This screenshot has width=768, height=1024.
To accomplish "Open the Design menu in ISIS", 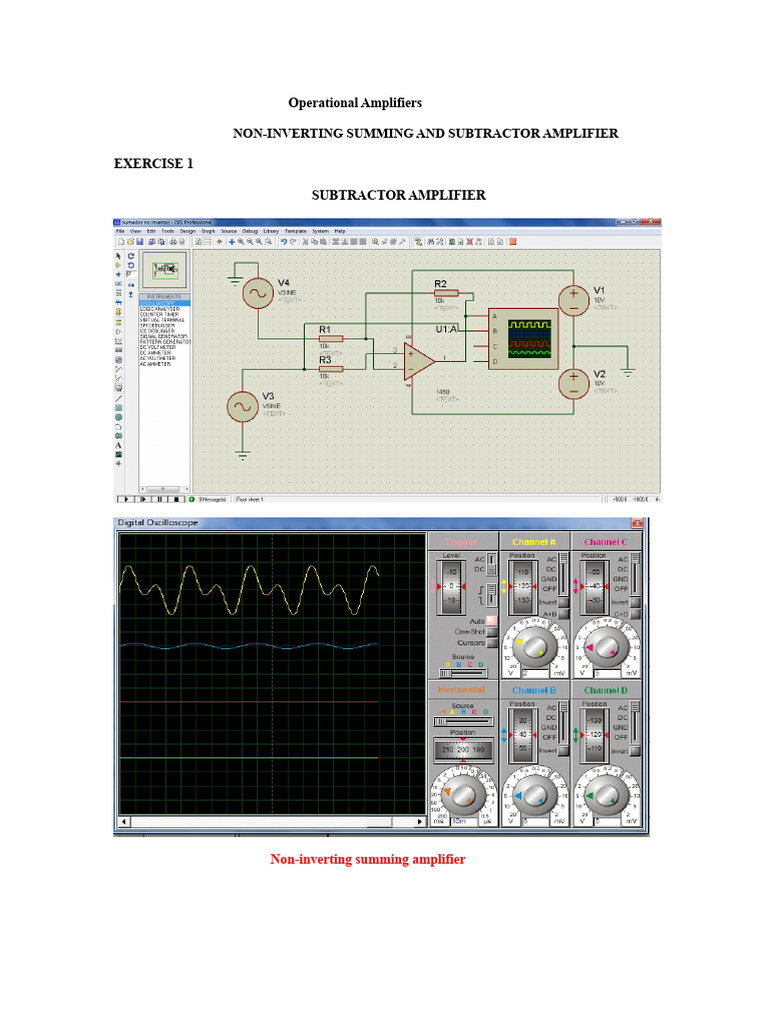I will 188,231.
